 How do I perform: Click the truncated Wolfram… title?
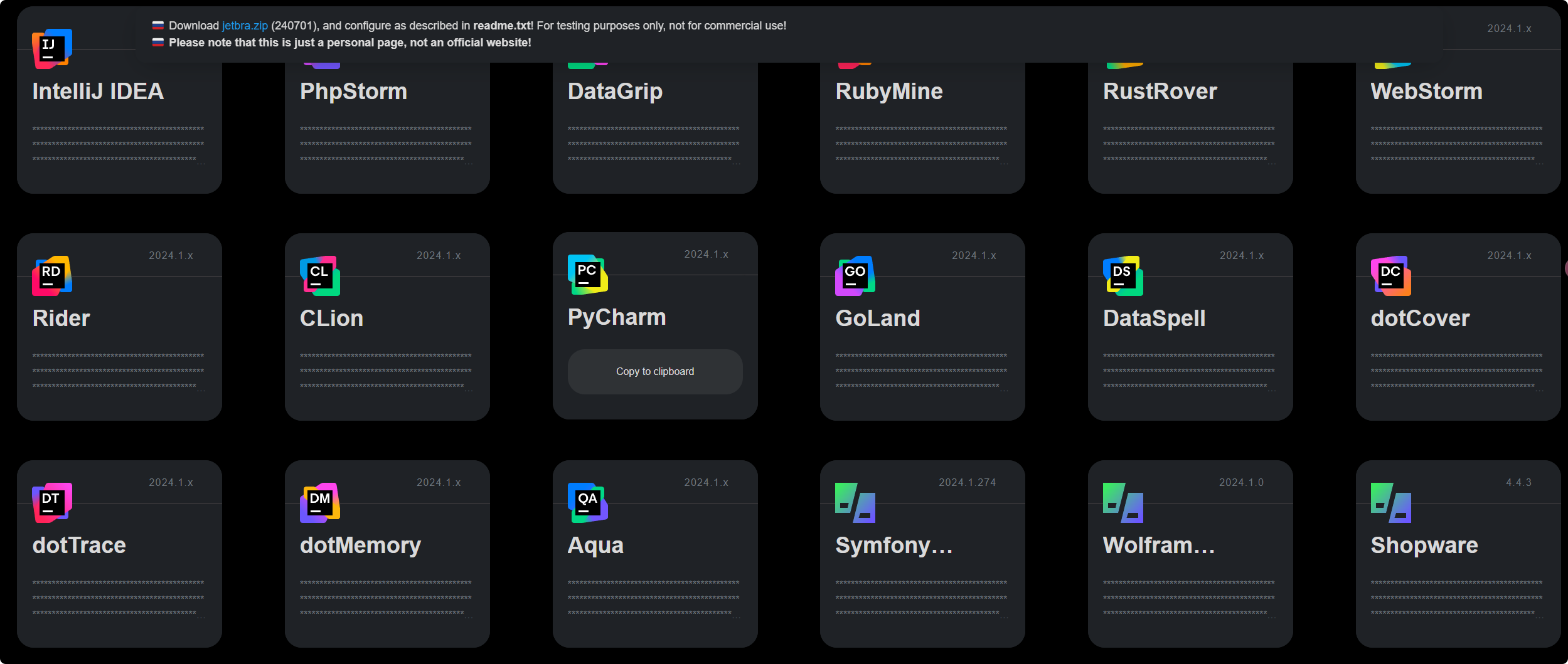pos(1159,545)
